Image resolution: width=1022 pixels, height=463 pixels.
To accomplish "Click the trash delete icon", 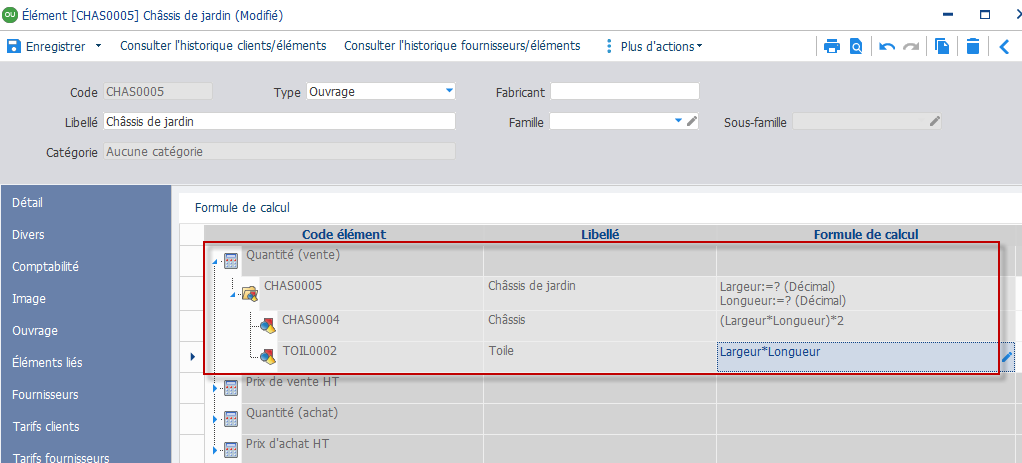I will [x=972, y=46].
